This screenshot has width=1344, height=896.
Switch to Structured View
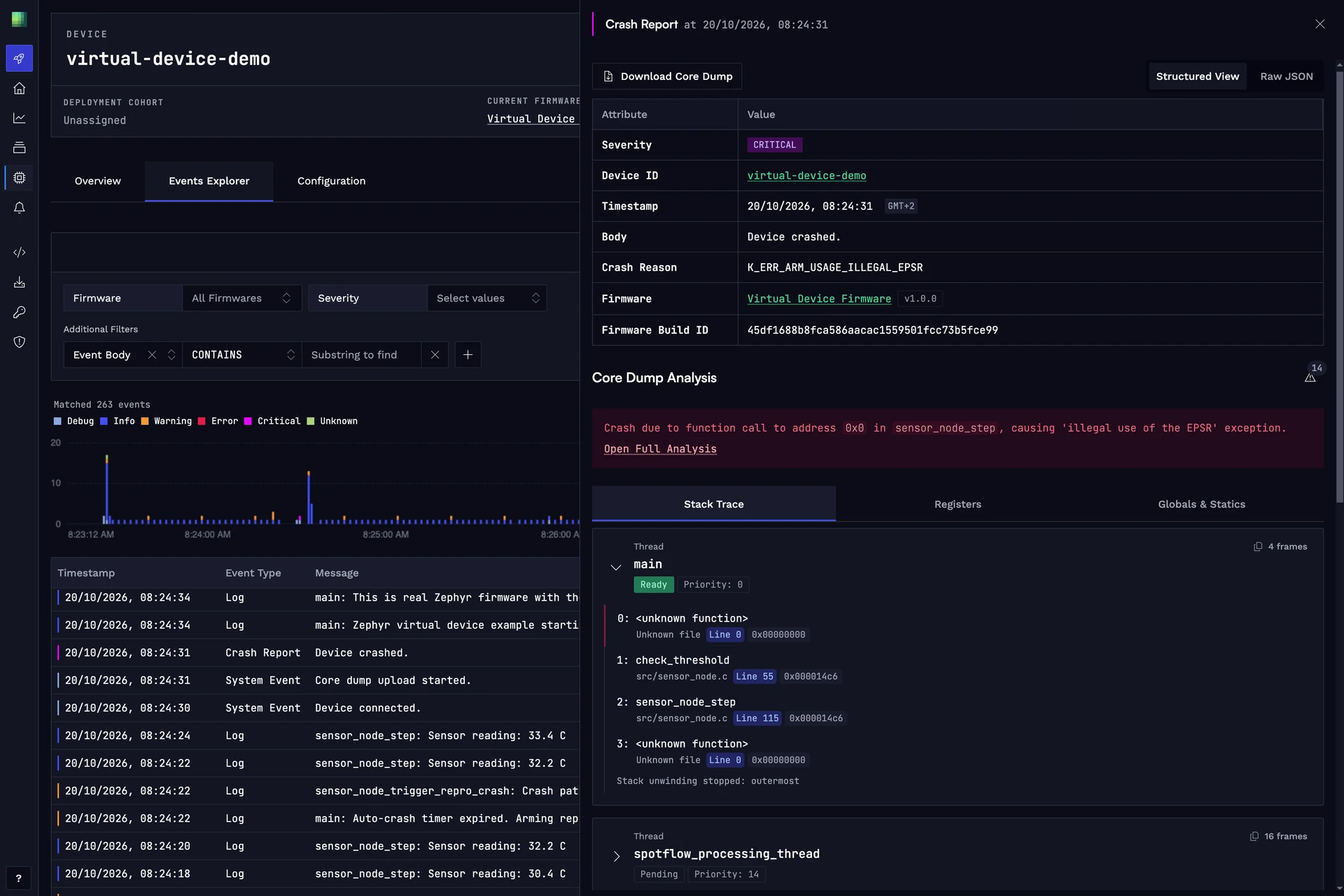[x=1197, y=76]
